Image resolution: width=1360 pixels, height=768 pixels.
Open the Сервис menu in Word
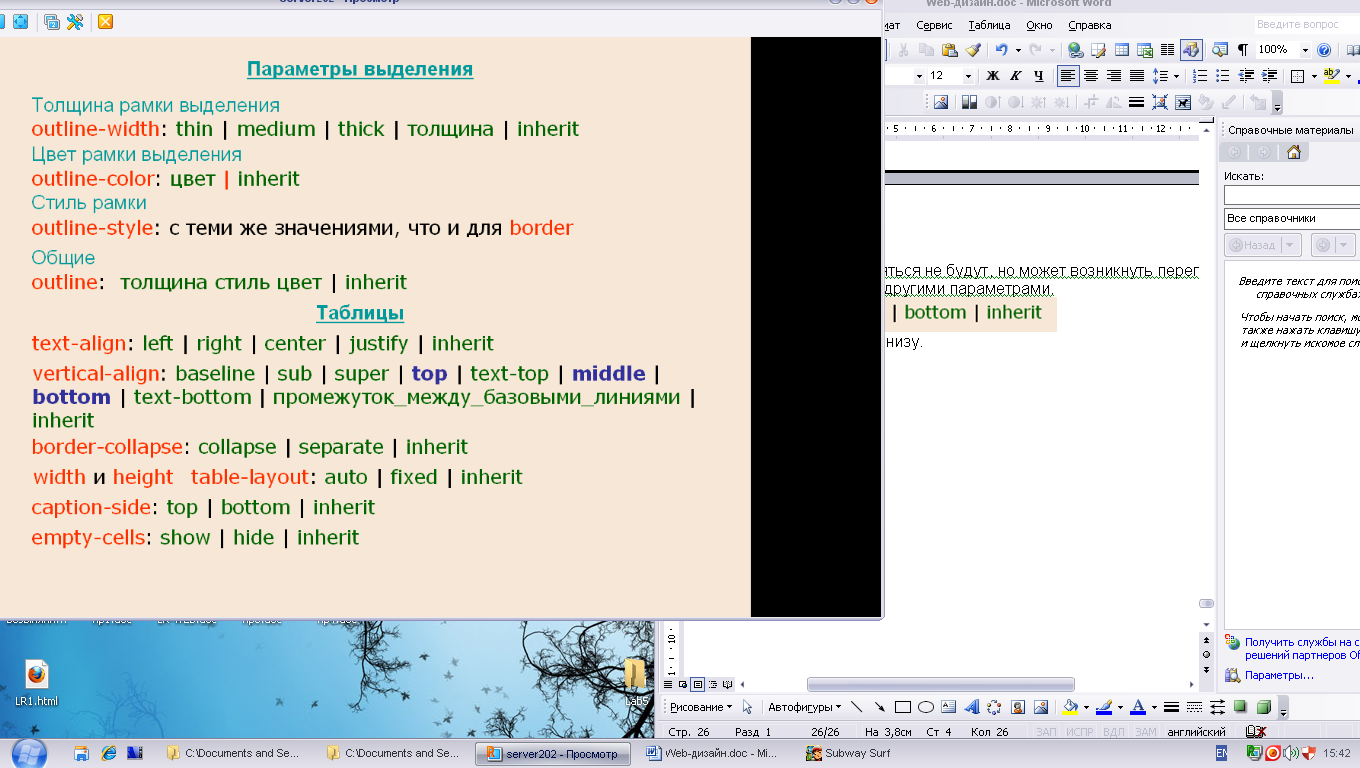pyautogui.click(x=934, y=25)
